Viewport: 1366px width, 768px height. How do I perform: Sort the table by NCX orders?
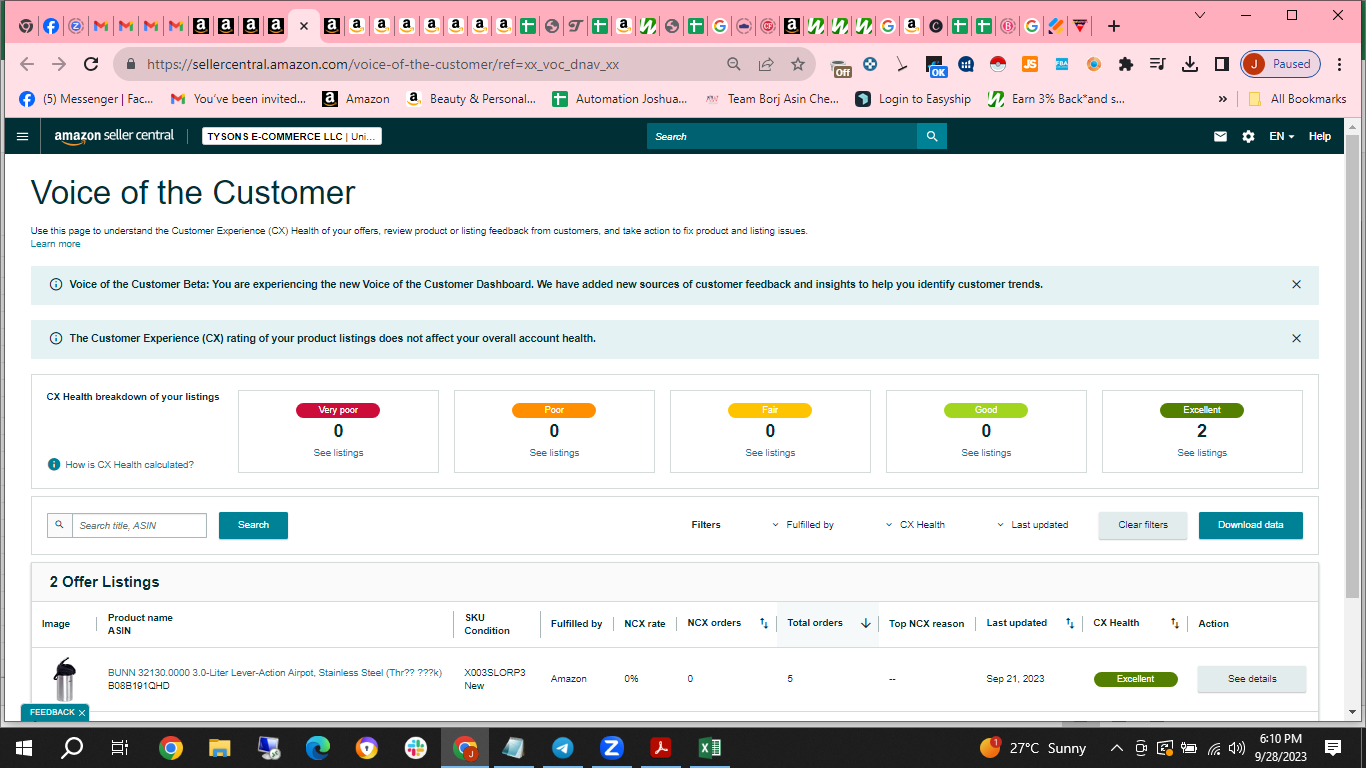764,624
